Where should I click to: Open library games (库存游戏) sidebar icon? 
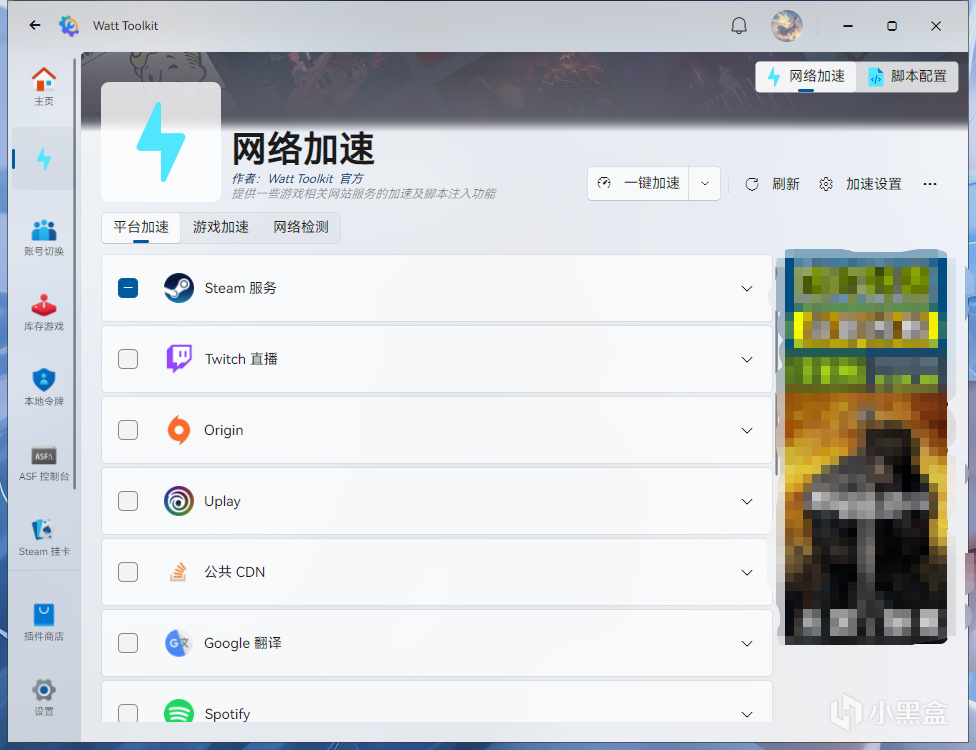(x=44, y=312)
